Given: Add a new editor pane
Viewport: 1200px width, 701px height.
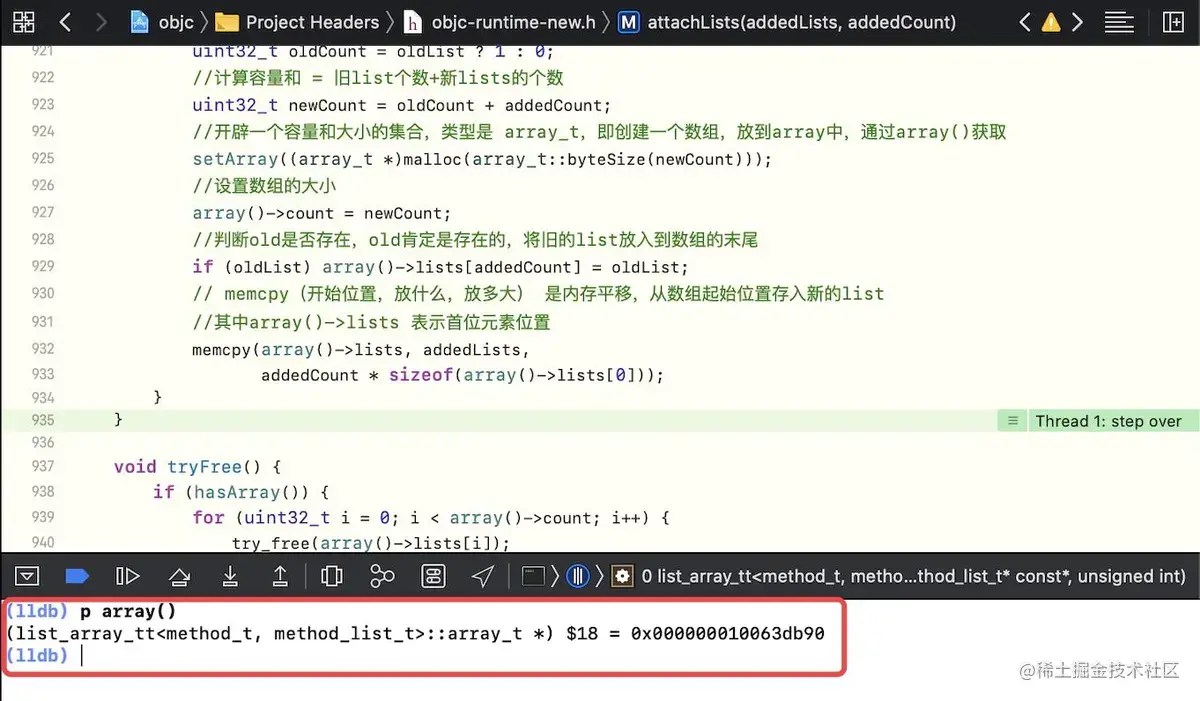Looking at the screenshot, I should coord(1172,22).
